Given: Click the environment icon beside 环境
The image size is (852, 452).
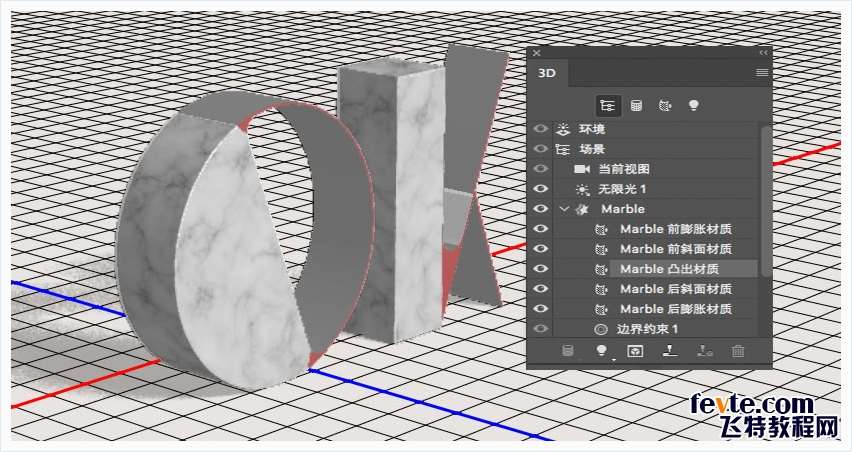Looking at the screenshot, I should tap(562, 129).
